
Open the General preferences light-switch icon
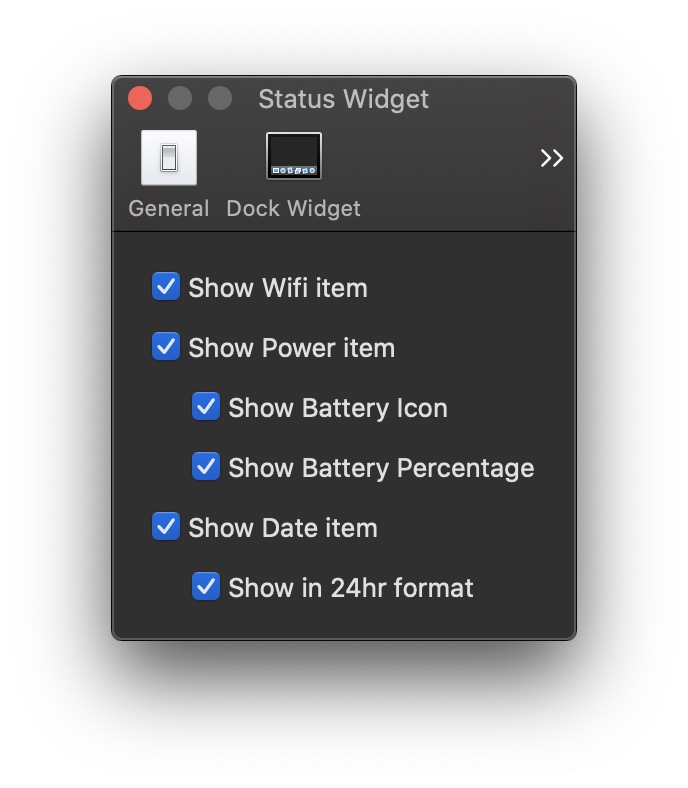tap(169, 158)
